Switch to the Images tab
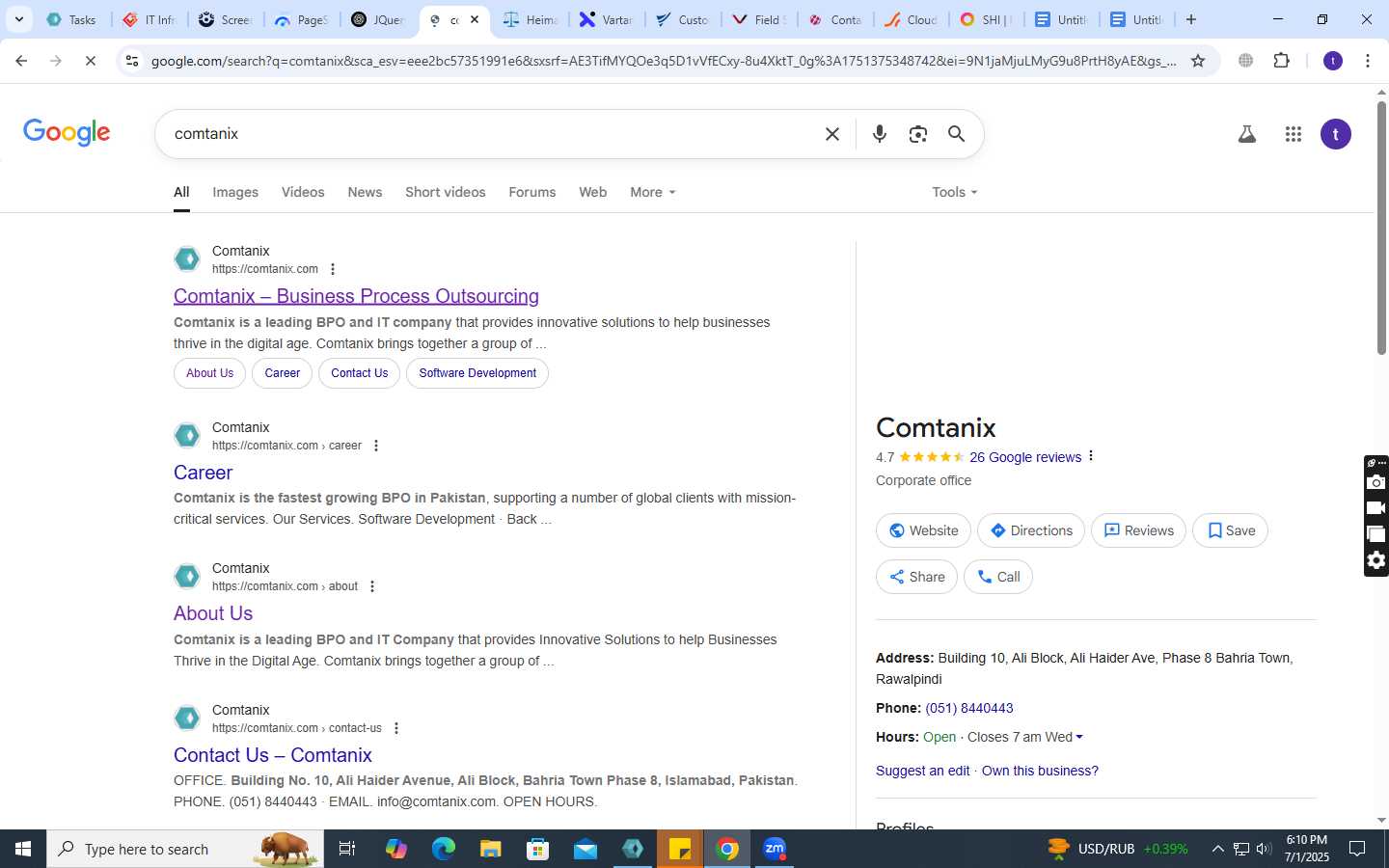1389x868 pixels. pyautogui.click(x=235, y=192)
